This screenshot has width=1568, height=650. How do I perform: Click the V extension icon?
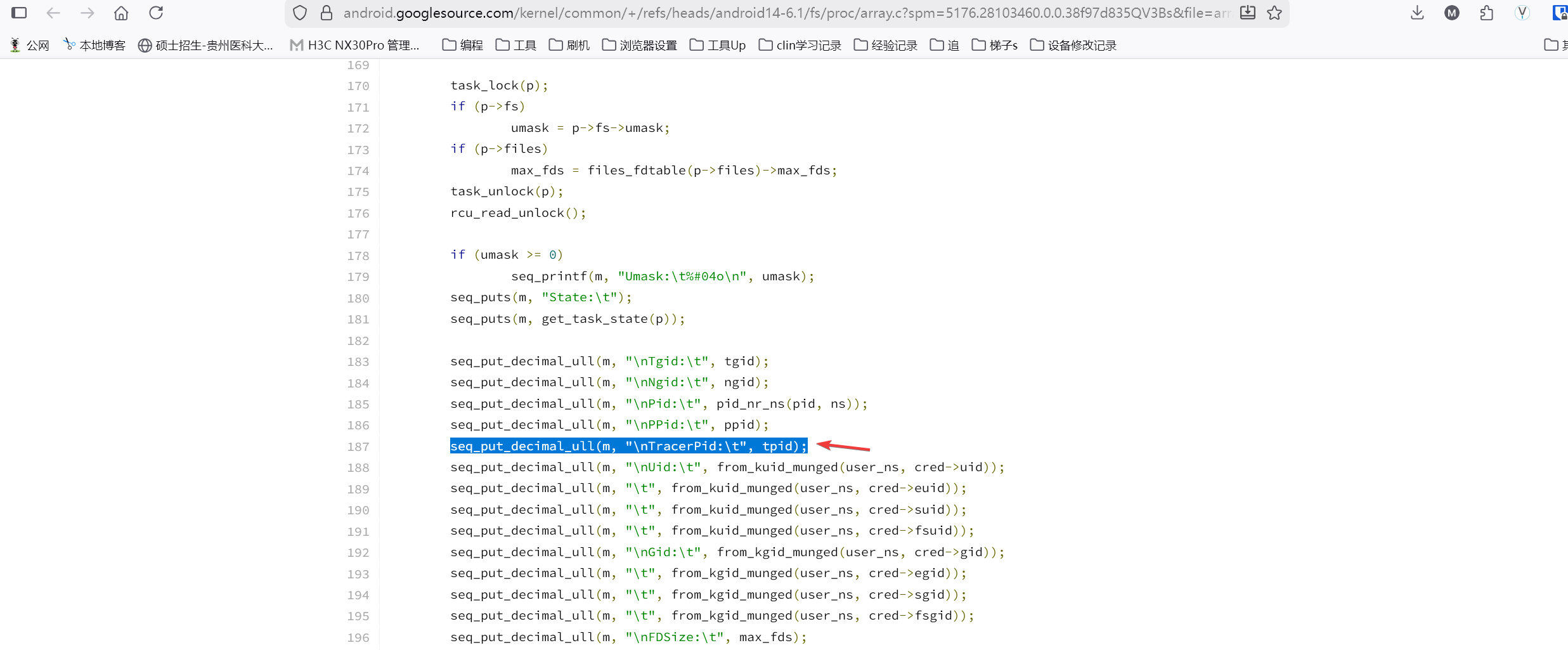(x=1522, y=13)
